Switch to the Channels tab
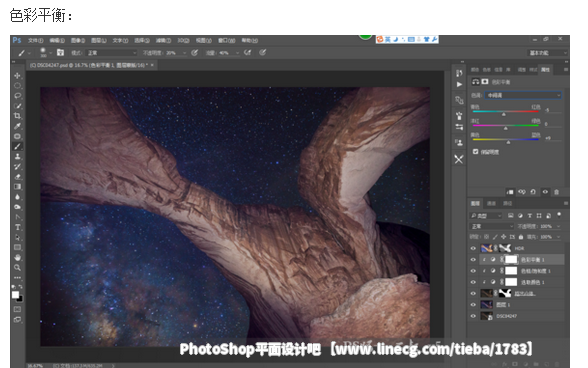 pos(491,203)
